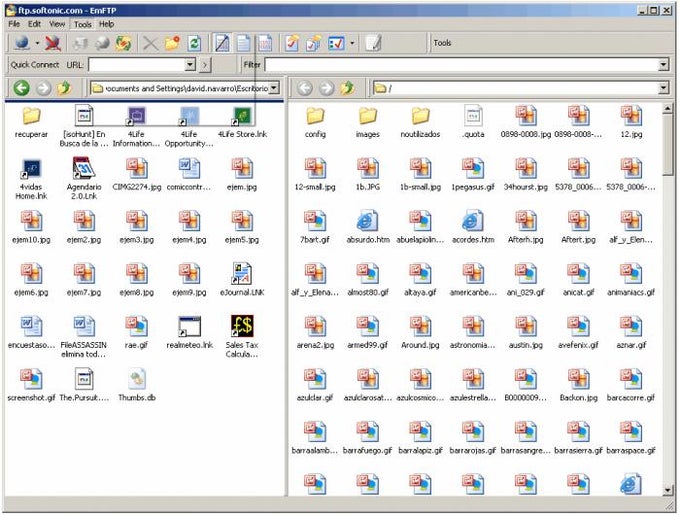Click the synchronize folders icon with orange arrows
The image size is (680, 515).
(x=123, y=43)
